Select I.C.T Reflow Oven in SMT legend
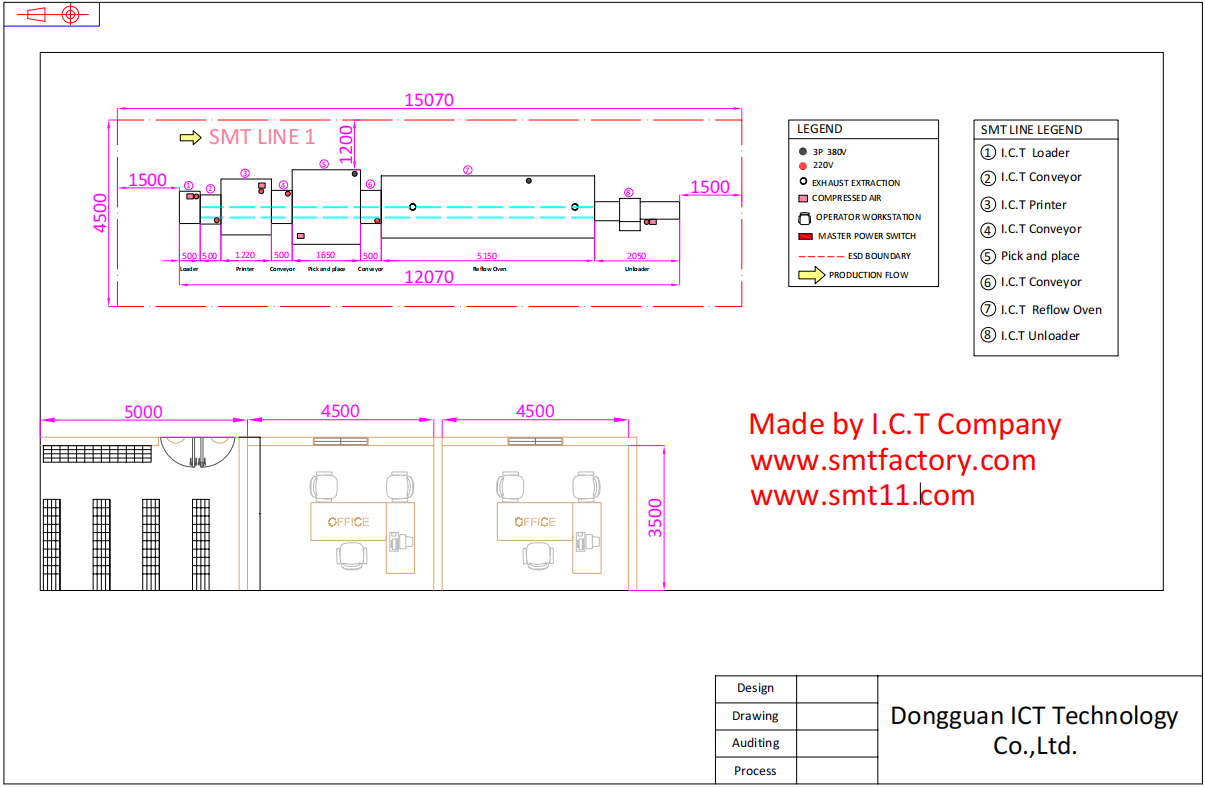Viewport: 1205px width, 787px height. [1050, 310]
